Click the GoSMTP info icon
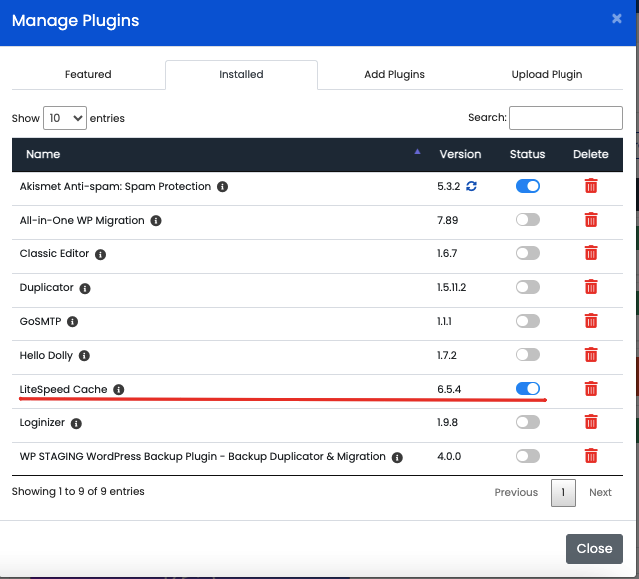The image size is (639, 579). pos(72,322)
